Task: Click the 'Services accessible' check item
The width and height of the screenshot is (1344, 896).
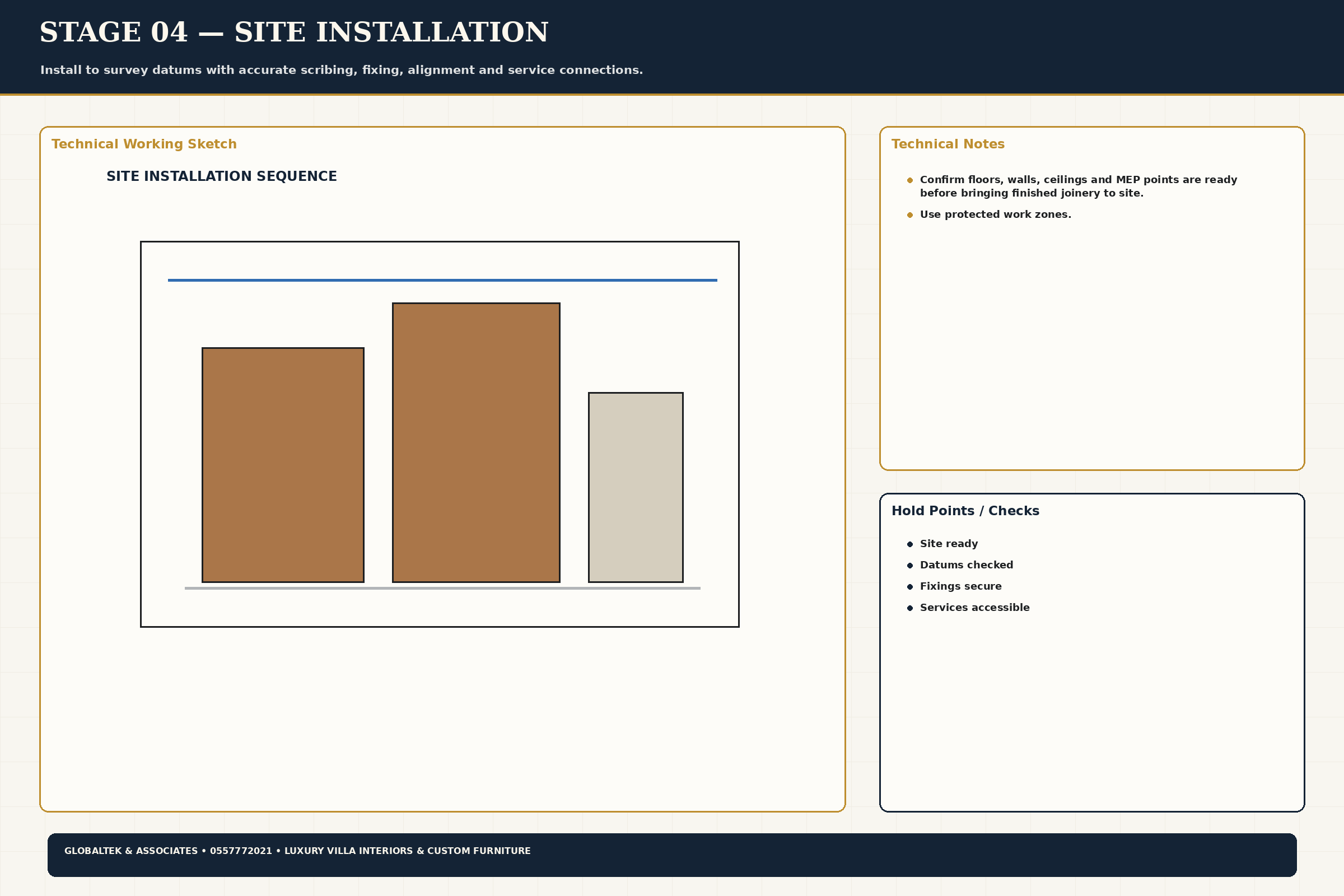Action: [x=974, y=607]
